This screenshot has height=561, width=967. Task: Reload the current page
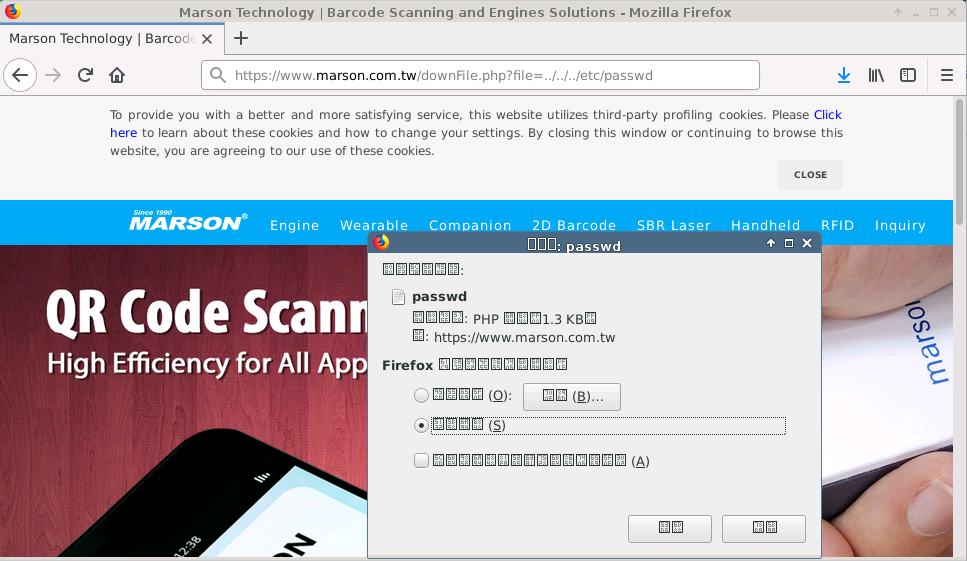[85, 75]
